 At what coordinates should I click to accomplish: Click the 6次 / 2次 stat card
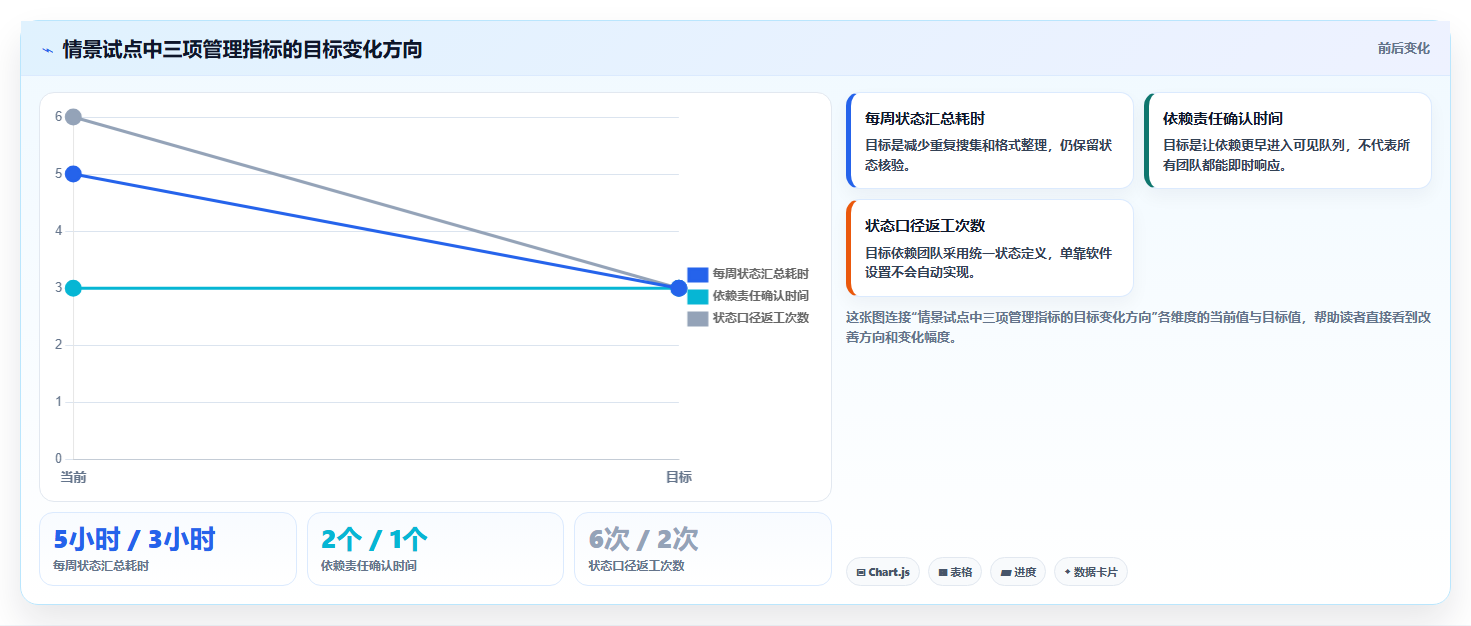click(703, 549)
